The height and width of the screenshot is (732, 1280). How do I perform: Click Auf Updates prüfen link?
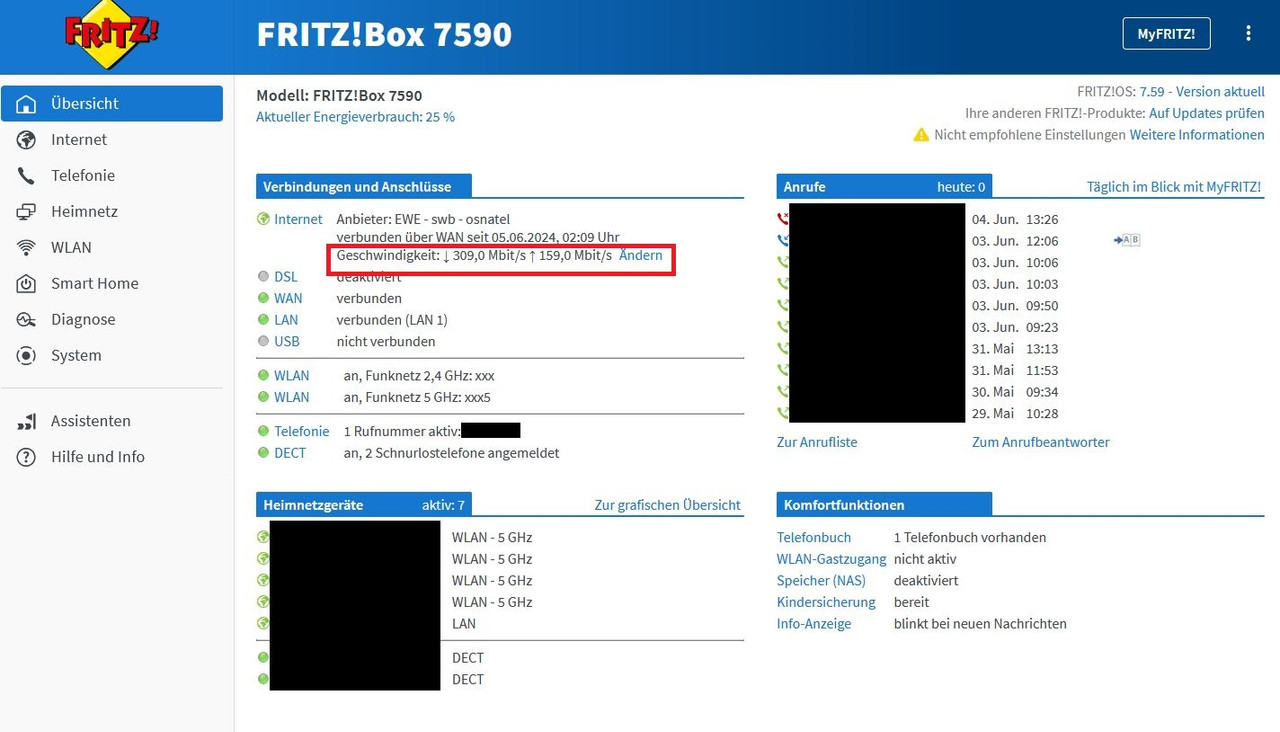tap(1207, 113)
